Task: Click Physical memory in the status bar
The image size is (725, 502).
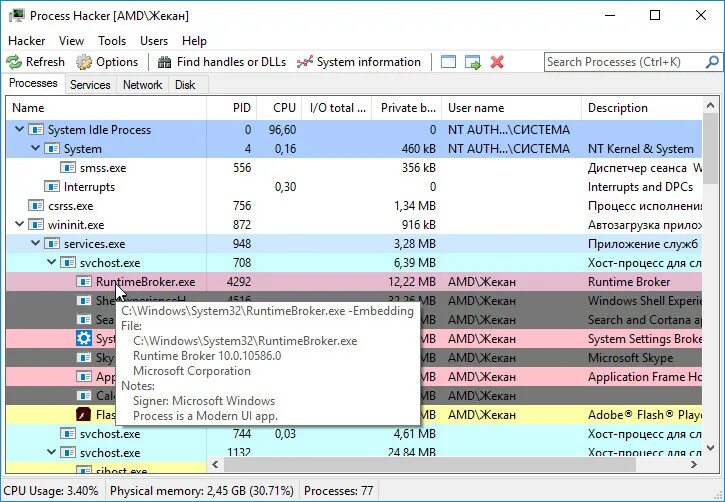Action: (x=202, y=490)
